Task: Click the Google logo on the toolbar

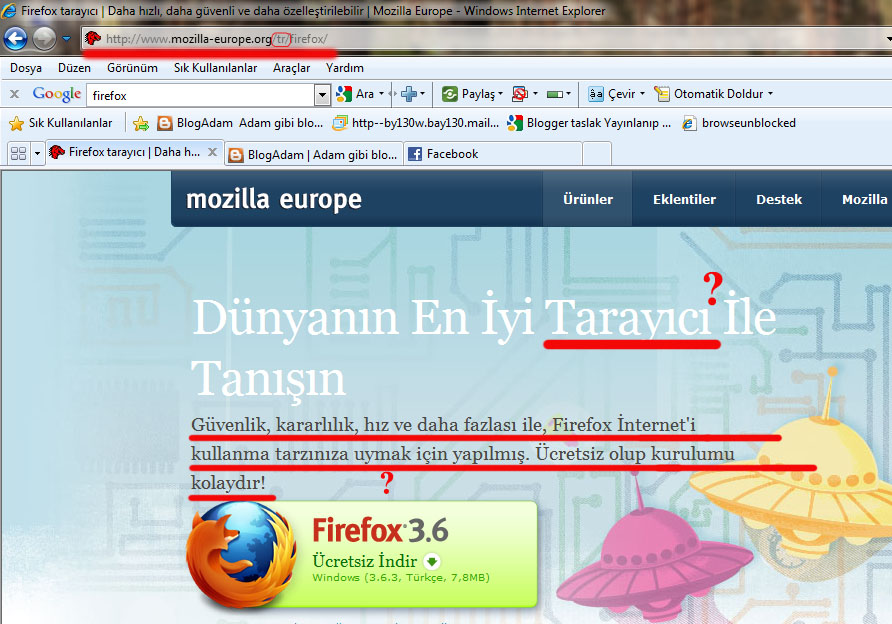Action: [56, 94]
